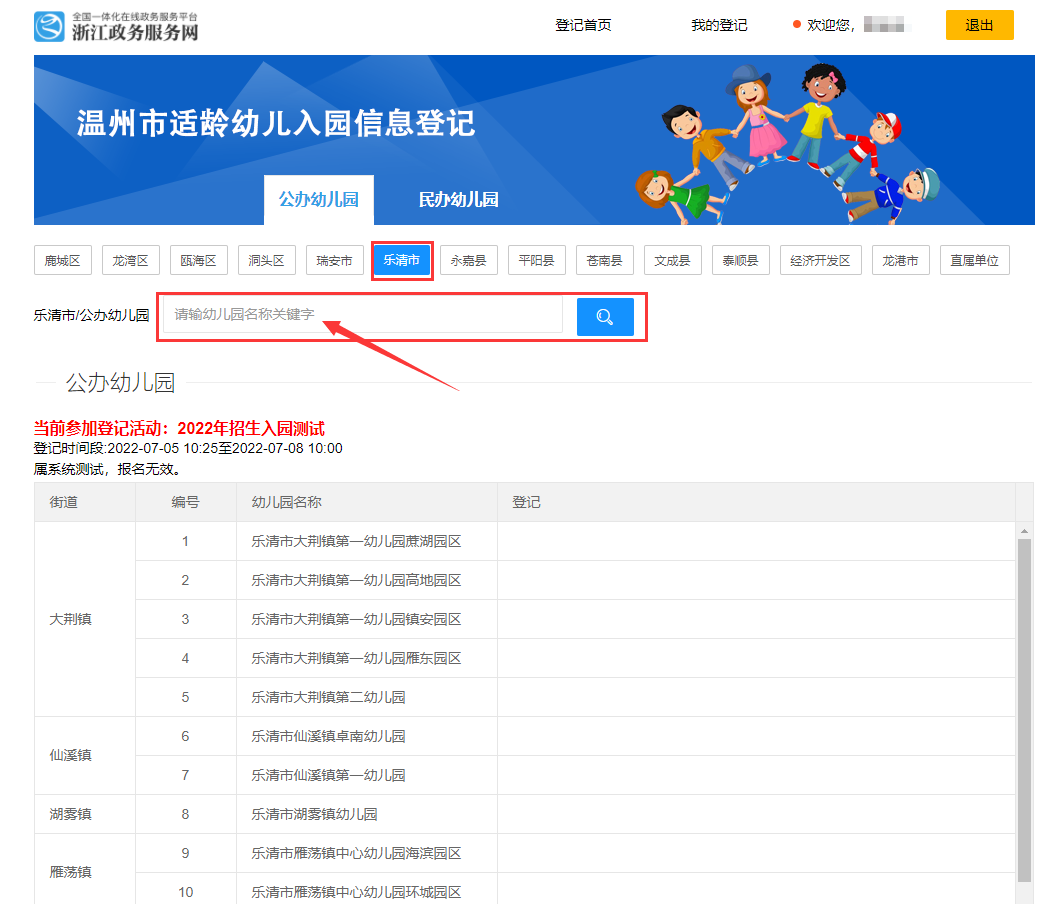The image size is (1064, 904).
Task: Switch to the 民办幼儿园 tab
Action: [x=458, y=200]
